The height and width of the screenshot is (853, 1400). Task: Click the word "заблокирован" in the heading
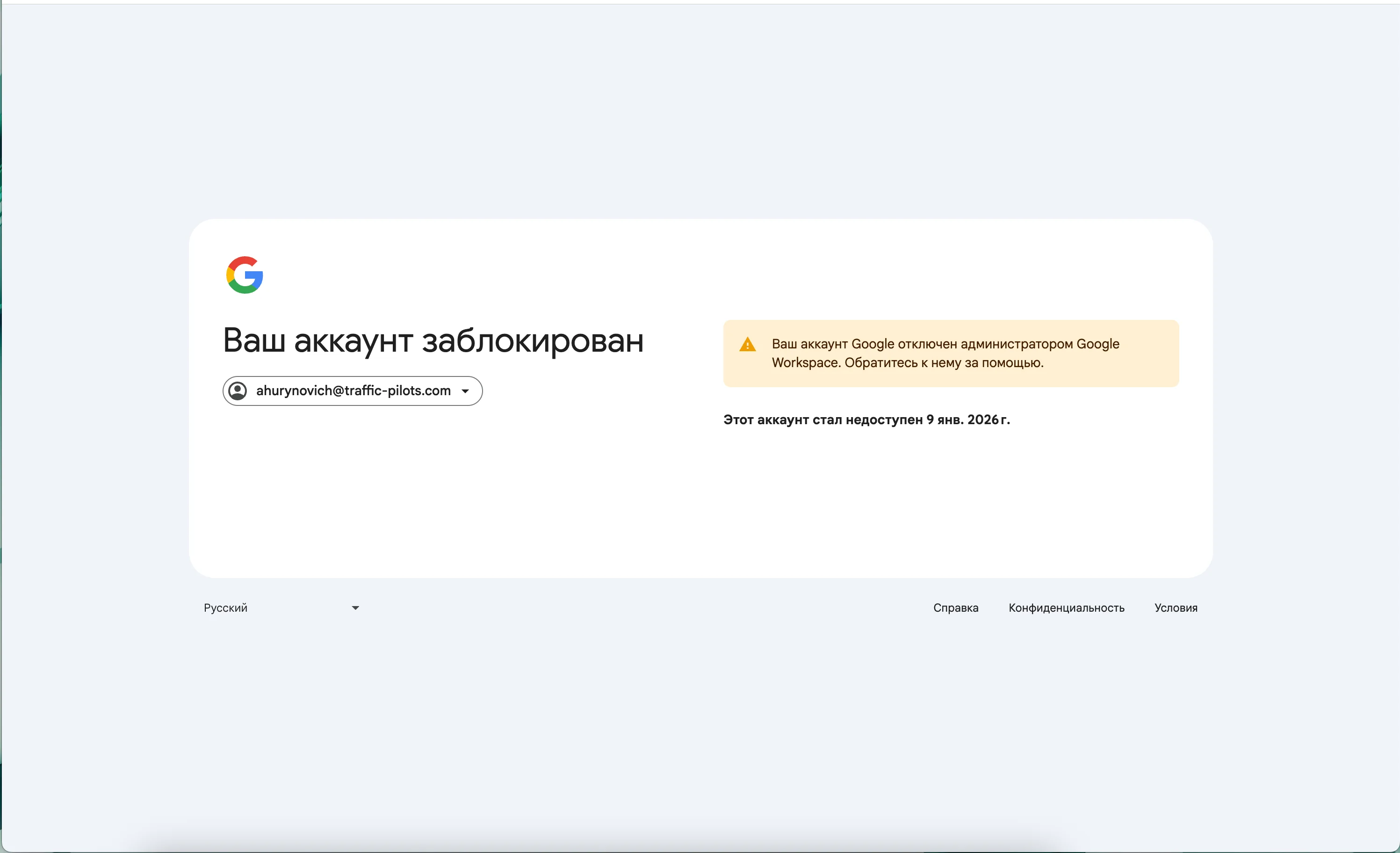click(x=533, y=341)
